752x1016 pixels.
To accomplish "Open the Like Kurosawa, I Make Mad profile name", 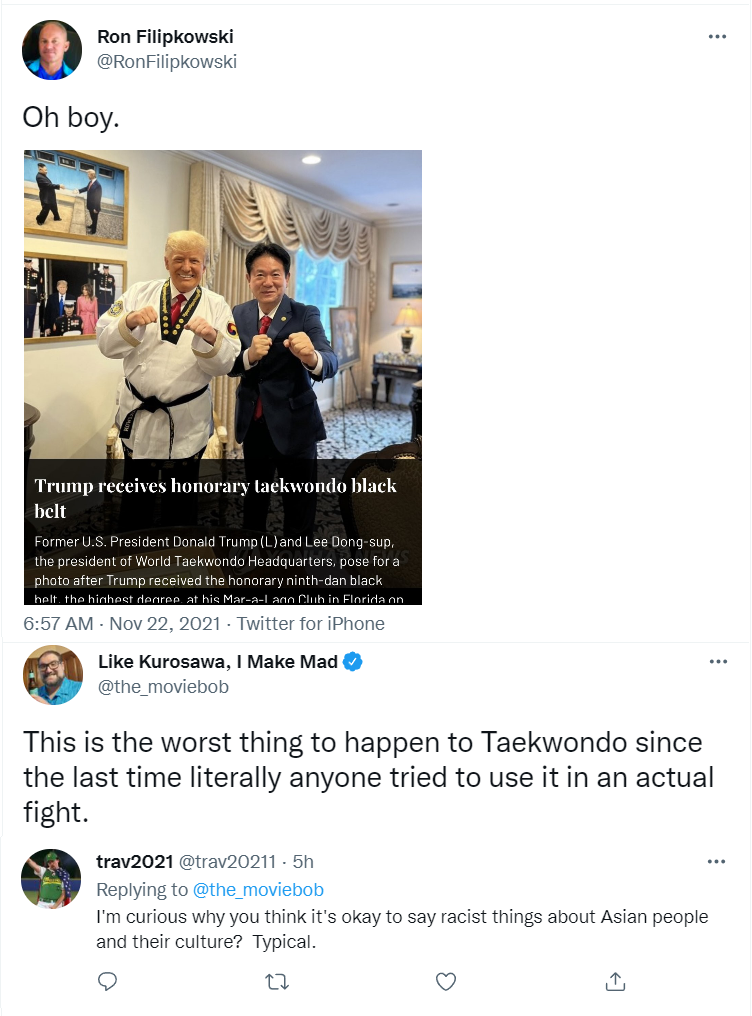I will 218,662.
